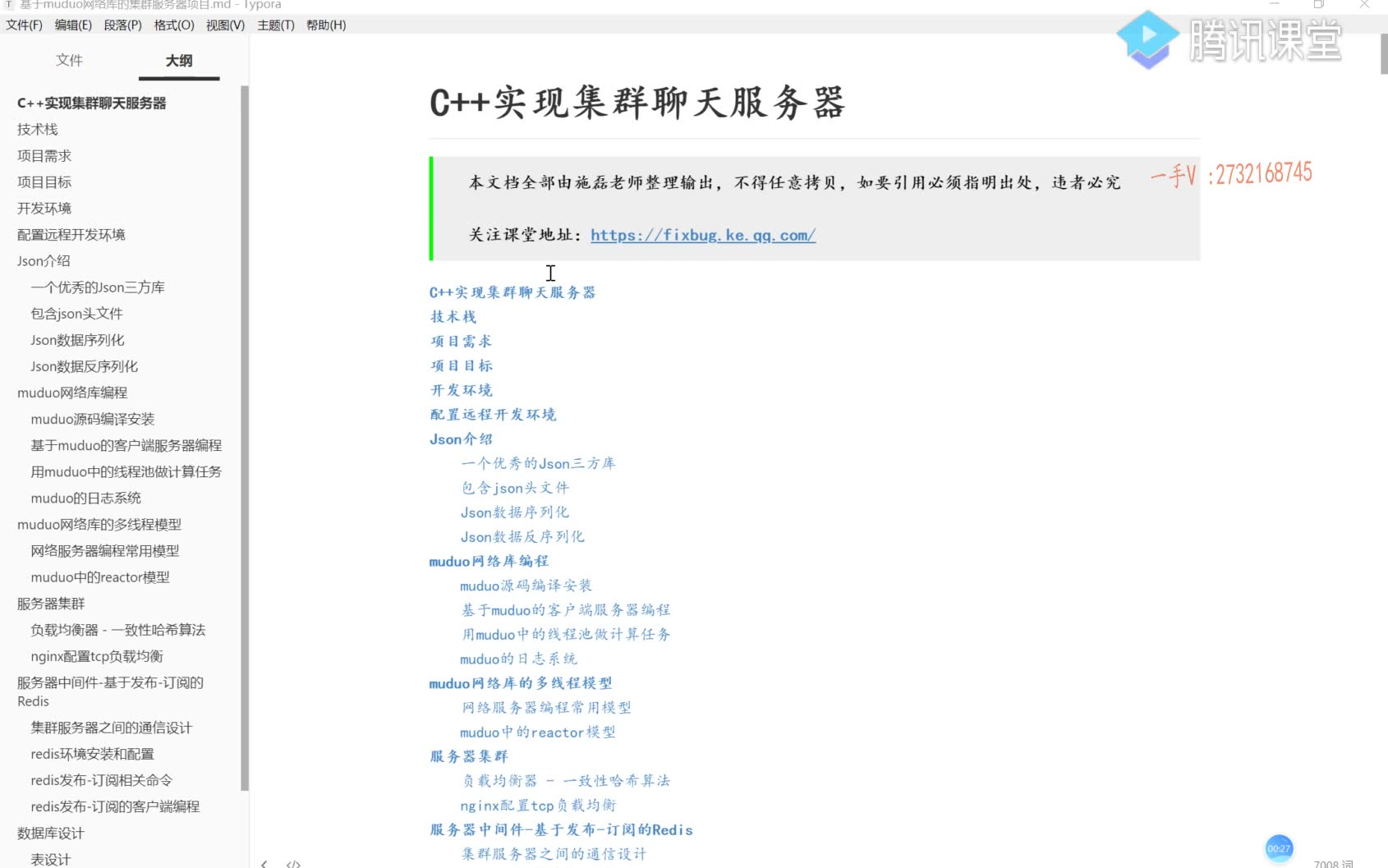Viewport: 1388px width, 868px height.
Task: Jump to Json介绍 in outline
Action: point(44,260)
